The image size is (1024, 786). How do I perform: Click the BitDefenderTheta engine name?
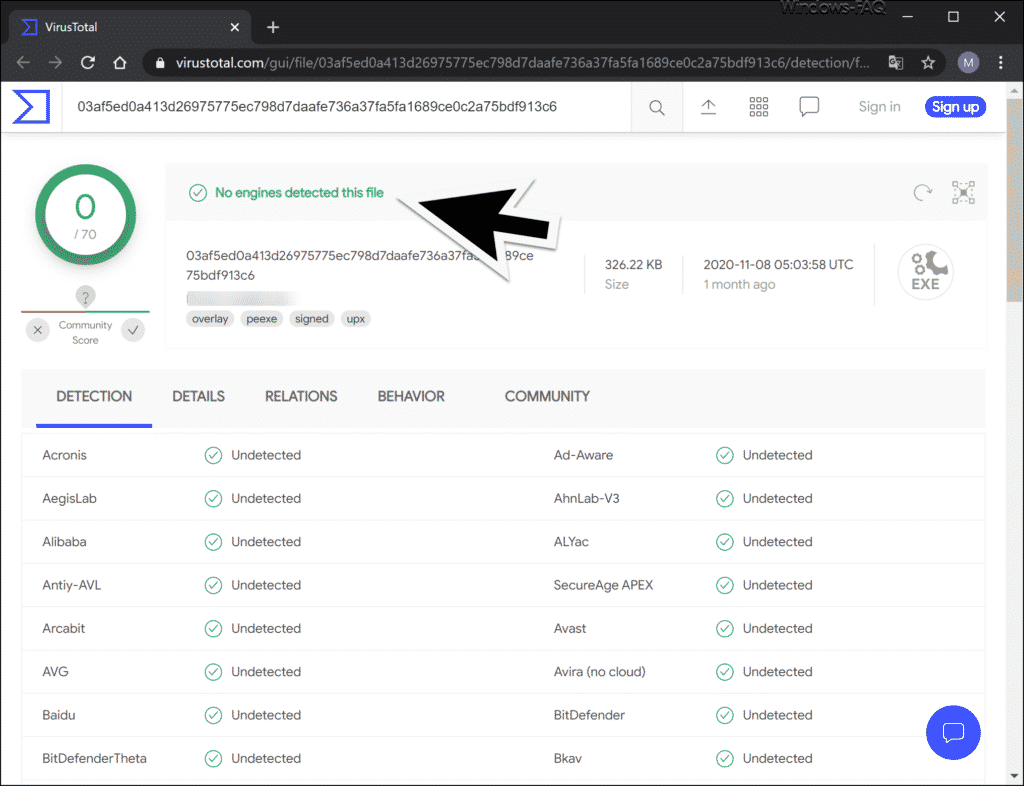click(95, 759)
